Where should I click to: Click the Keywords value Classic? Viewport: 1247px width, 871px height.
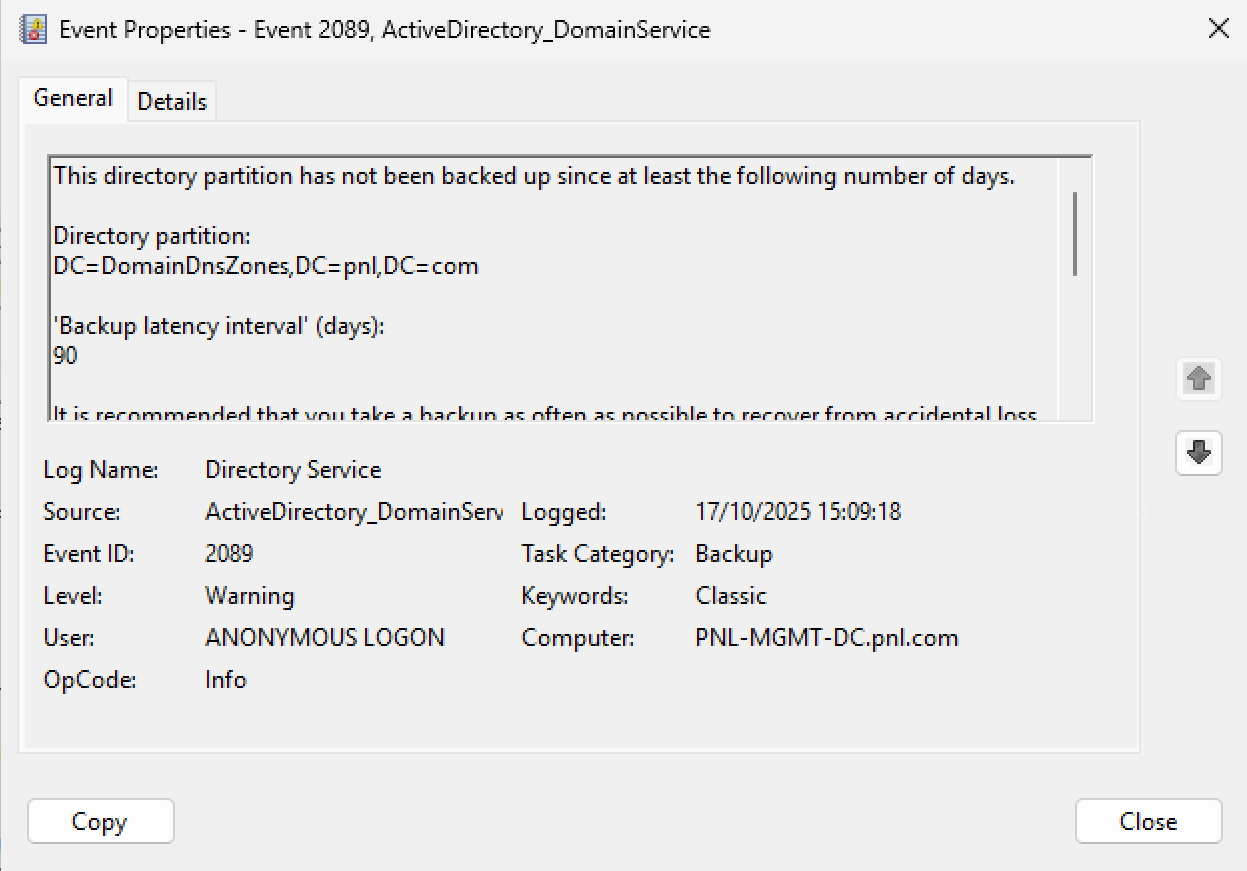tap(731, 596)
